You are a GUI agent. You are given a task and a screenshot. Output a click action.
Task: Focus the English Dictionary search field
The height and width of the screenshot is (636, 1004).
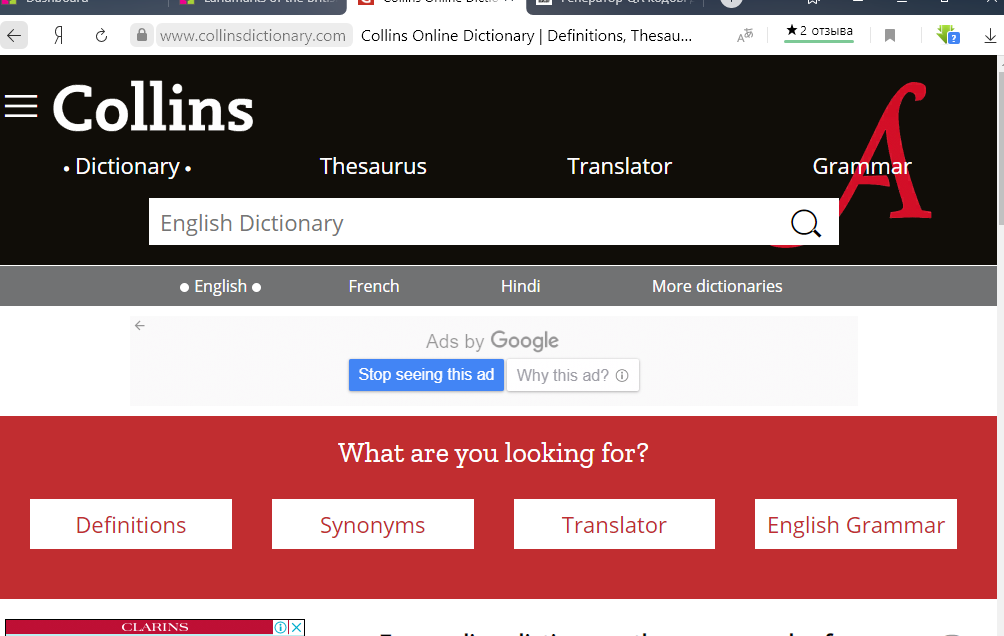pyautogui.click(x=460, y=223)
